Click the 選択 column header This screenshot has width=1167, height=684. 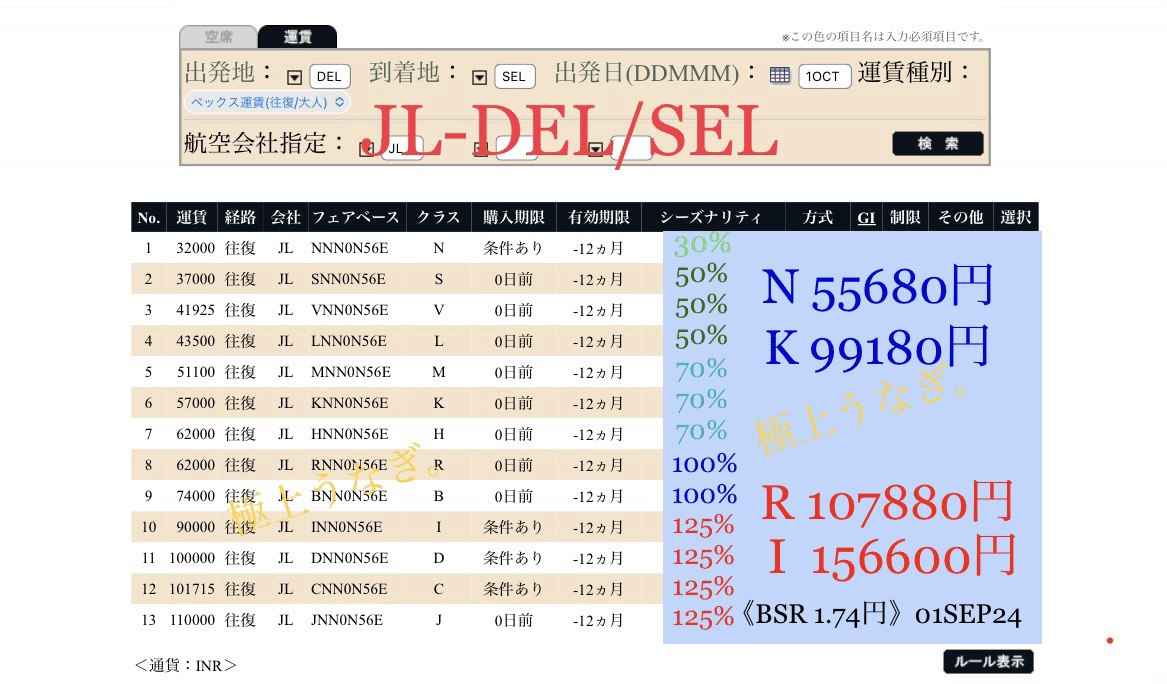(1015, 217)
